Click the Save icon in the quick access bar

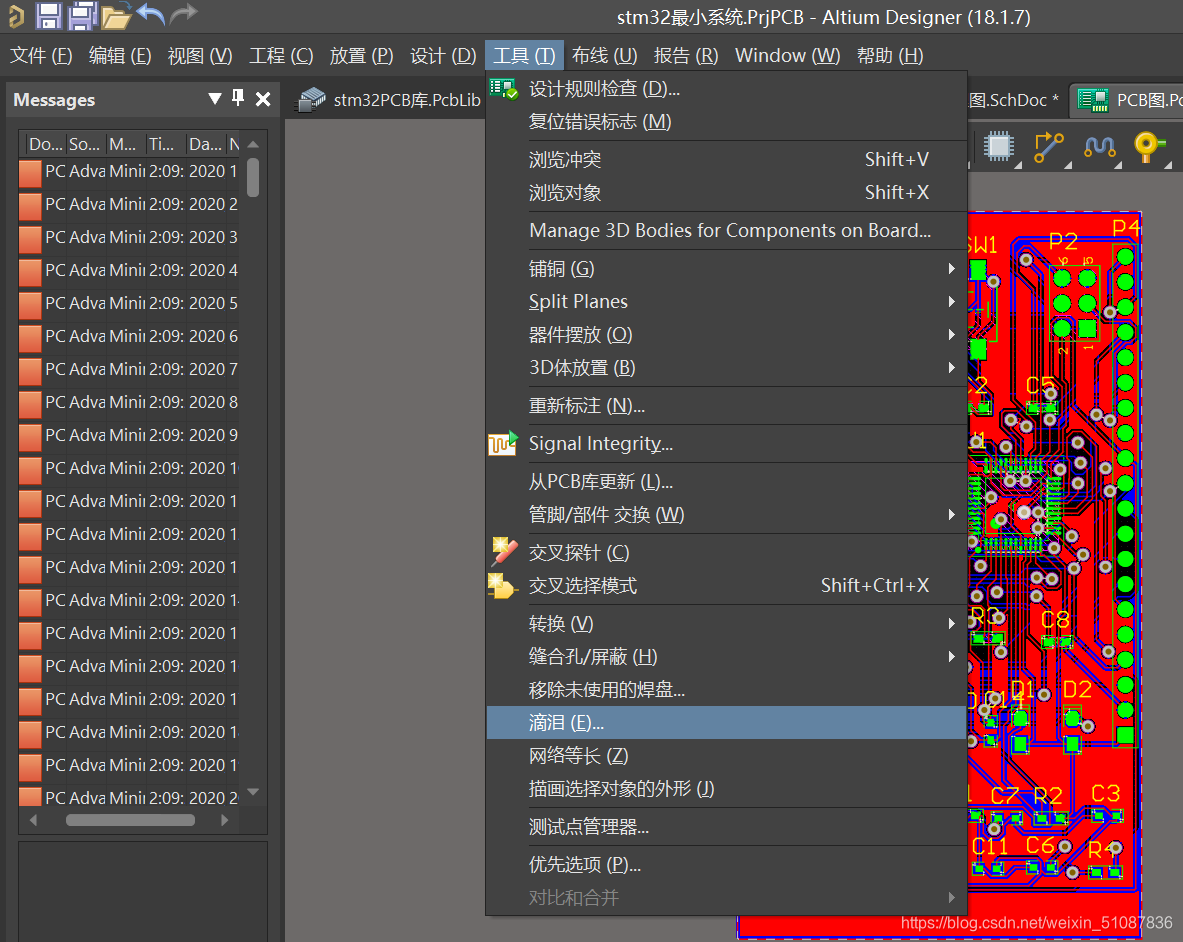49,15
